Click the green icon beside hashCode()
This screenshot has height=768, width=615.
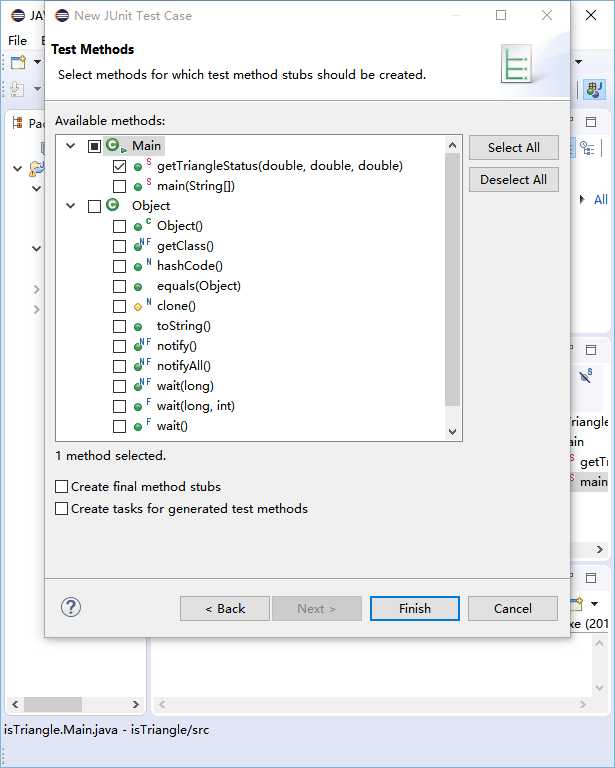pyautogui.click(x=138, y=267)
